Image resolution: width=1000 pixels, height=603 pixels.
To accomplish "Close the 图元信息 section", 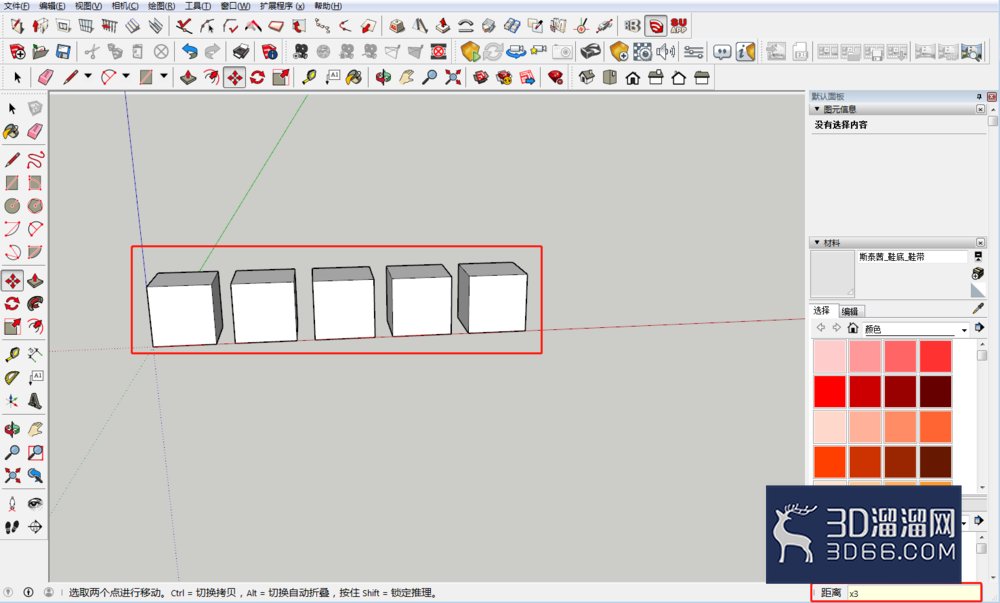I will [x=980, y=110].
